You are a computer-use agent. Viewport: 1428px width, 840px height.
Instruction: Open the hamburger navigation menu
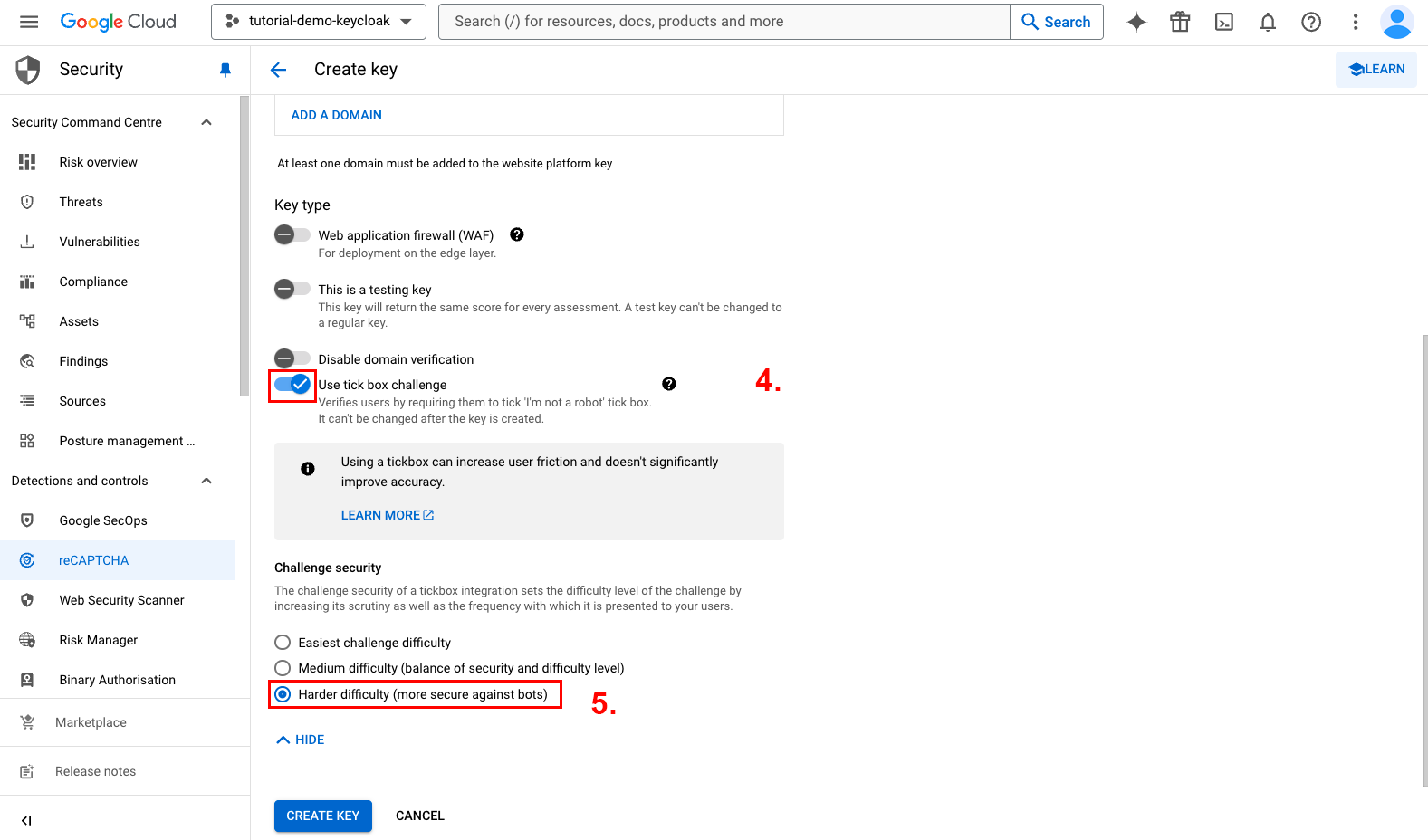click(x=29, y=22)
